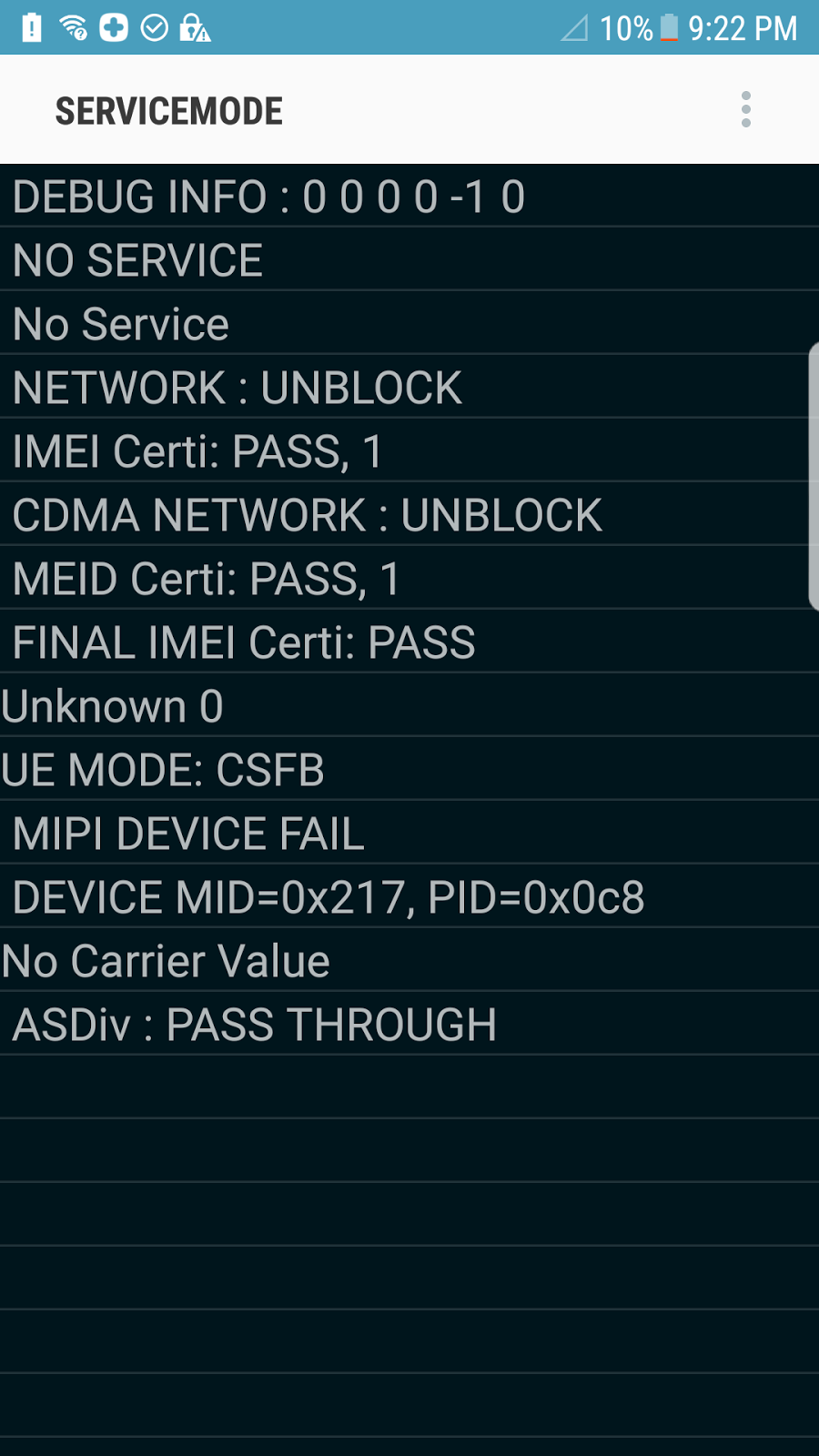Tap the 9:22 PM clock
The width and height of the screenshot is (819, 1456).
pos(743,28)
